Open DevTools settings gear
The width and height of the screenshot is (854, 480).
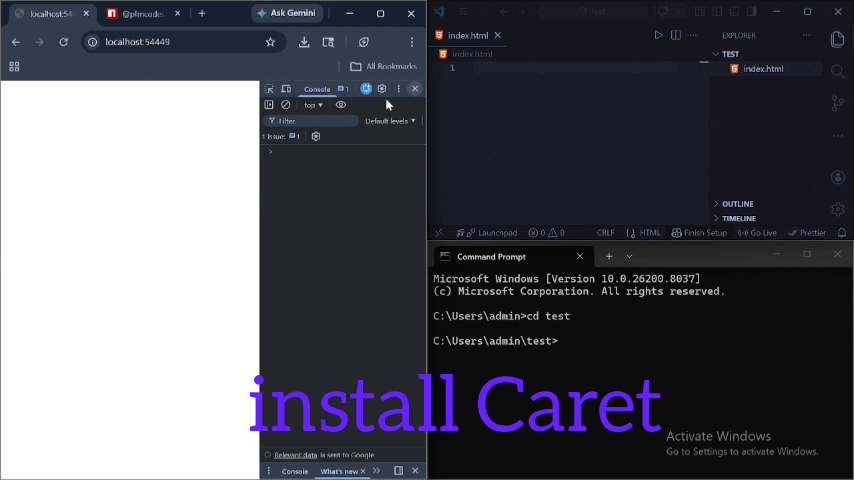pyautogui.click(x=382, y=89)
